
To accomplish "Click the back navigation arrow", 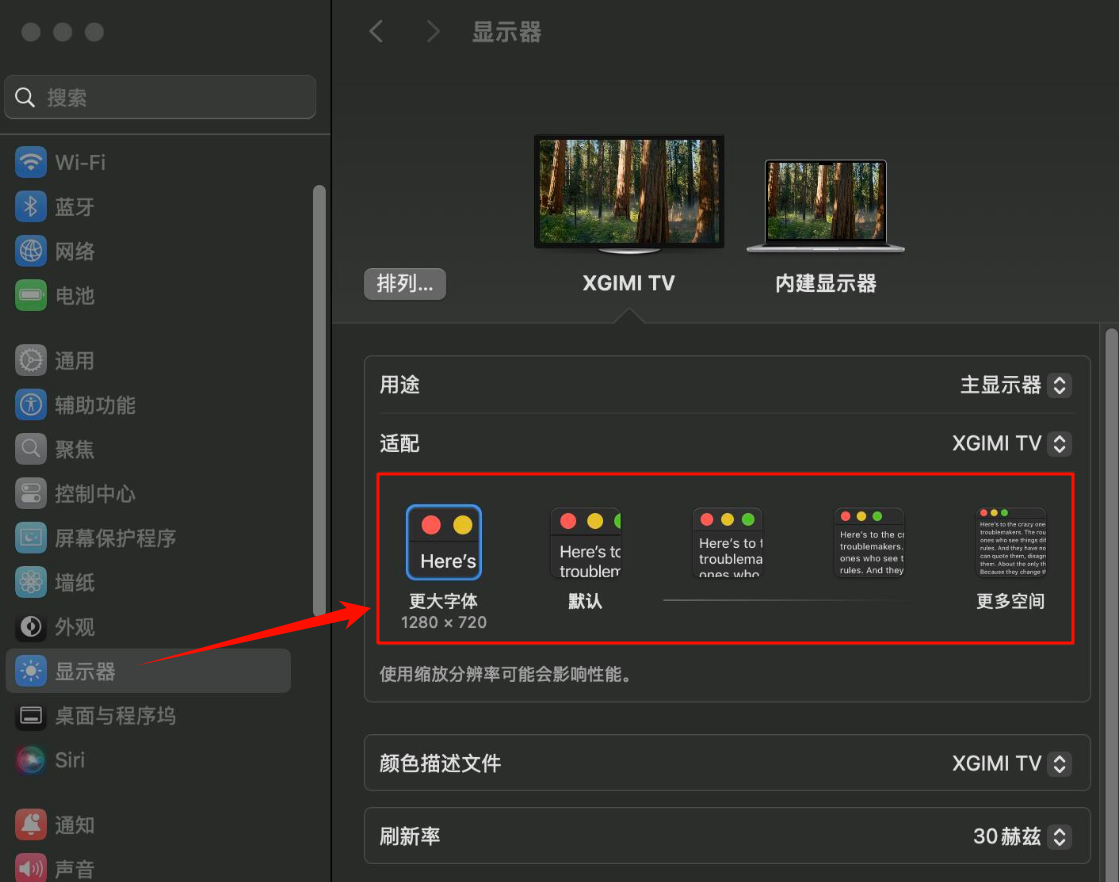I will 376,31.
